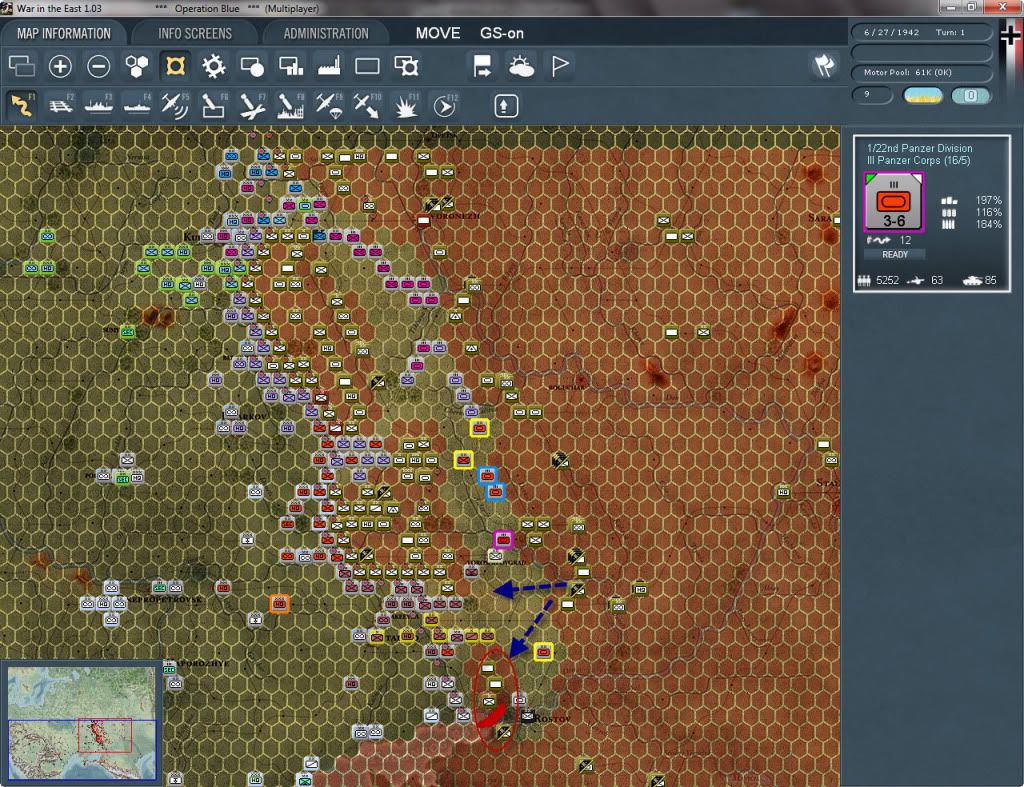Image resolution: width=1024 pixels, height=787 pixels.
Task: Select the F10 air transfer icon
Action: (x=367, y=105)
